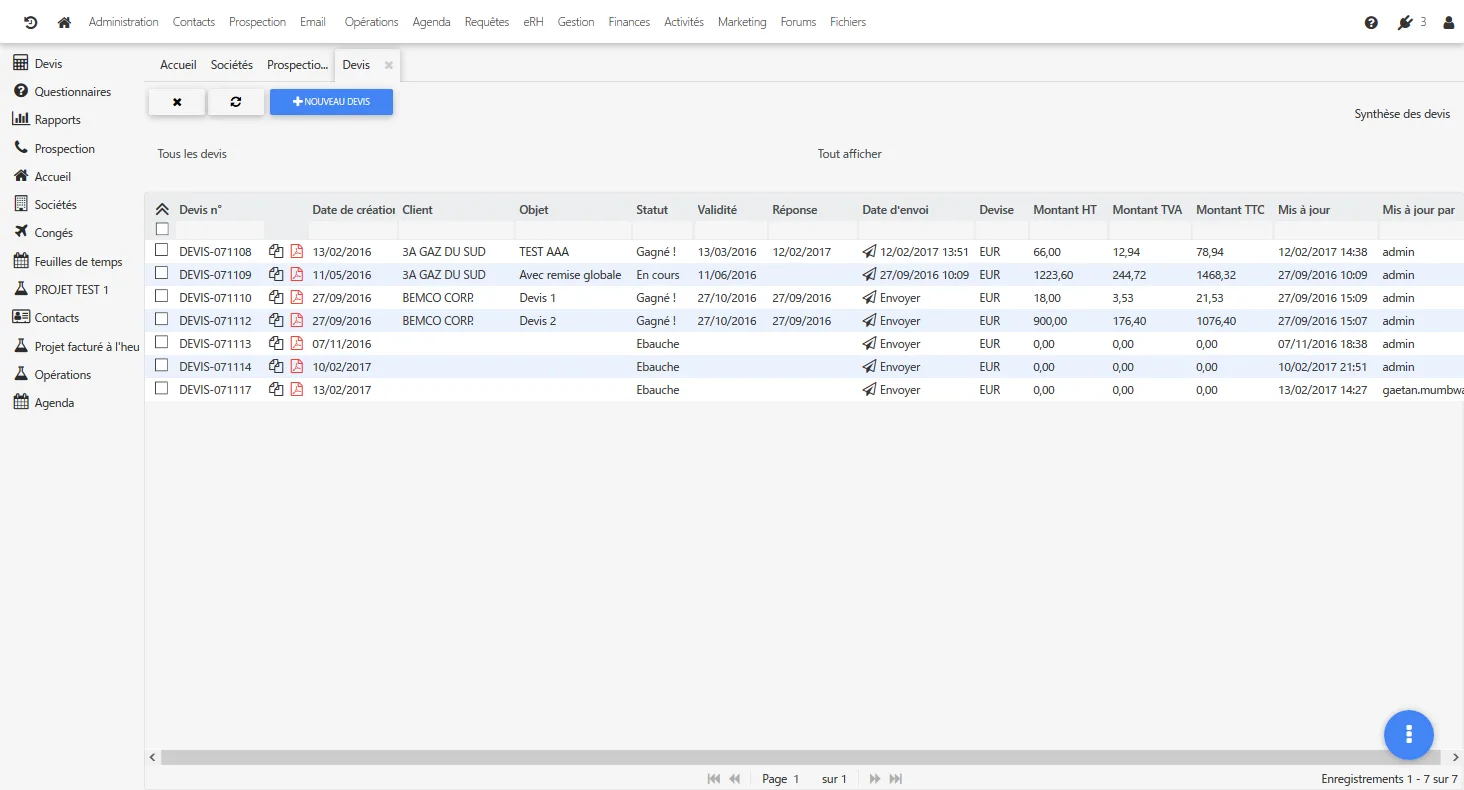This screenshot has width=1464, height=790.
Task: Go to first page of results
Action: click(714, 779)
